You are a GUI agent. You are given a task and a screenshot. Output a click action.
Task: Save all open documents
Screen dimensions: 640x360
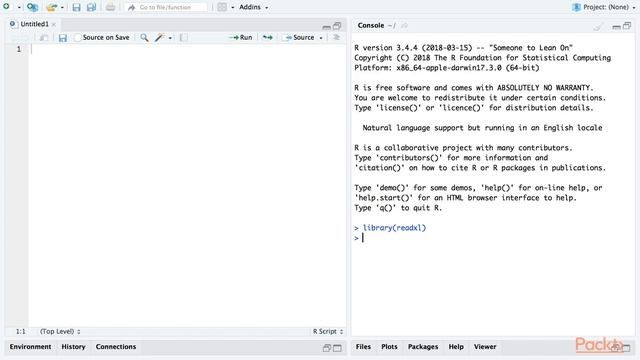91,7
